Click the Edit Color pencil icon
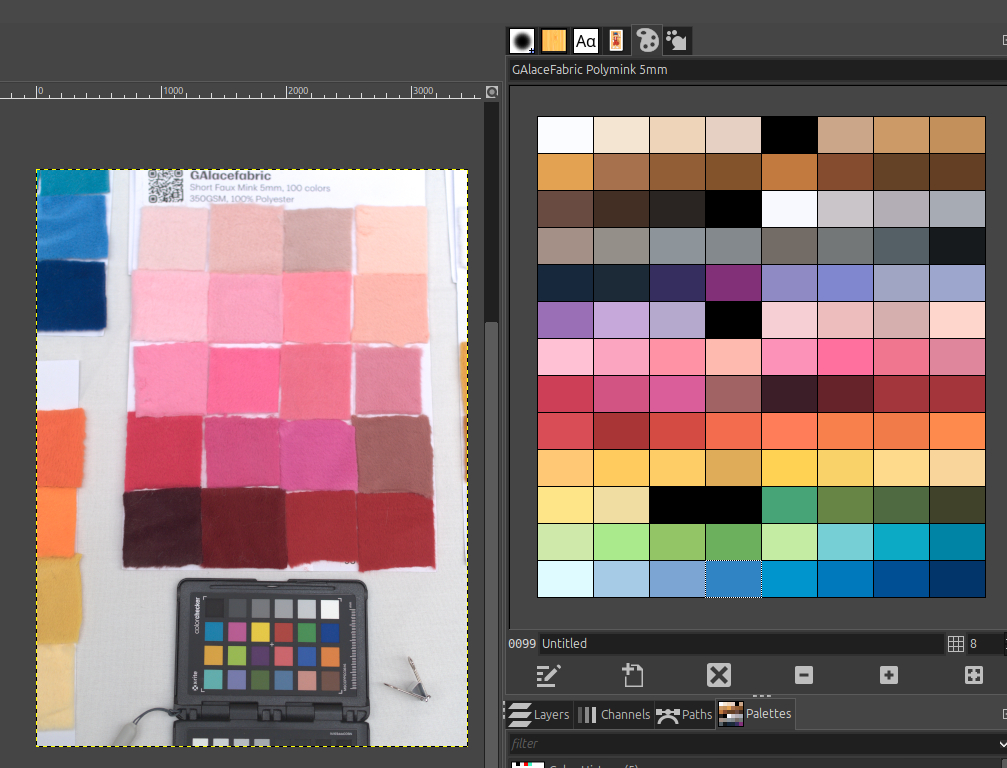The height and width of the screenshot is (768, 1007). click(x=546, y=675)
